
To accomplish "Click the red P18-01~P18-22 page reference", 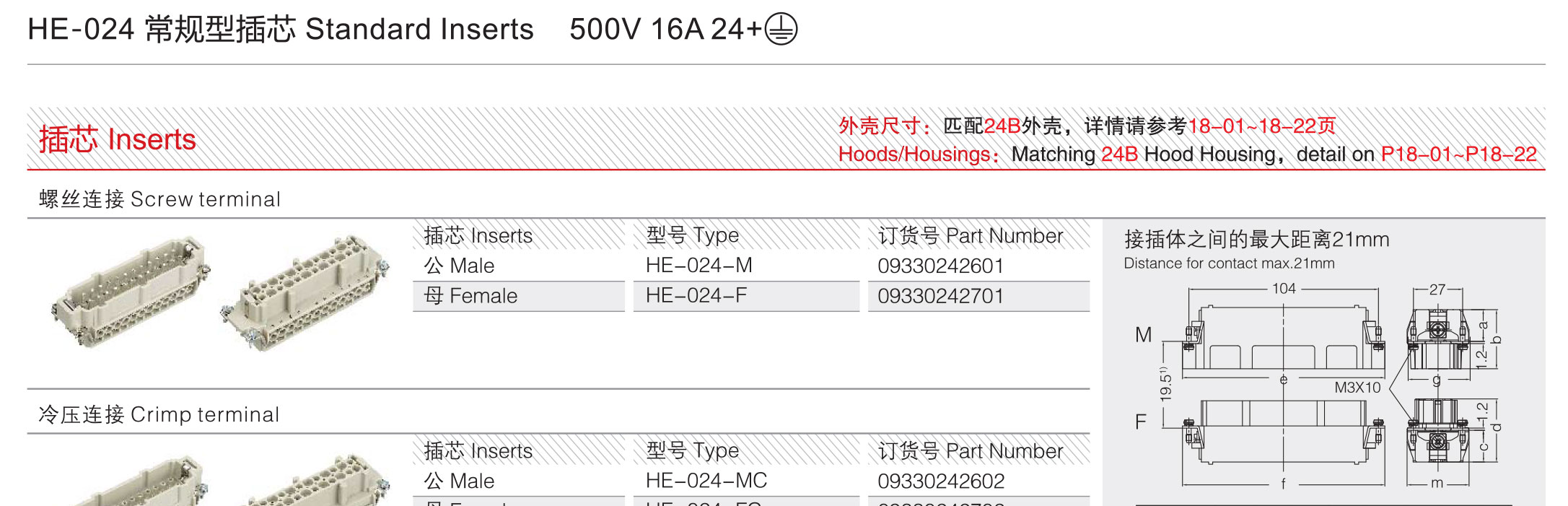I will click(1458, 154).
